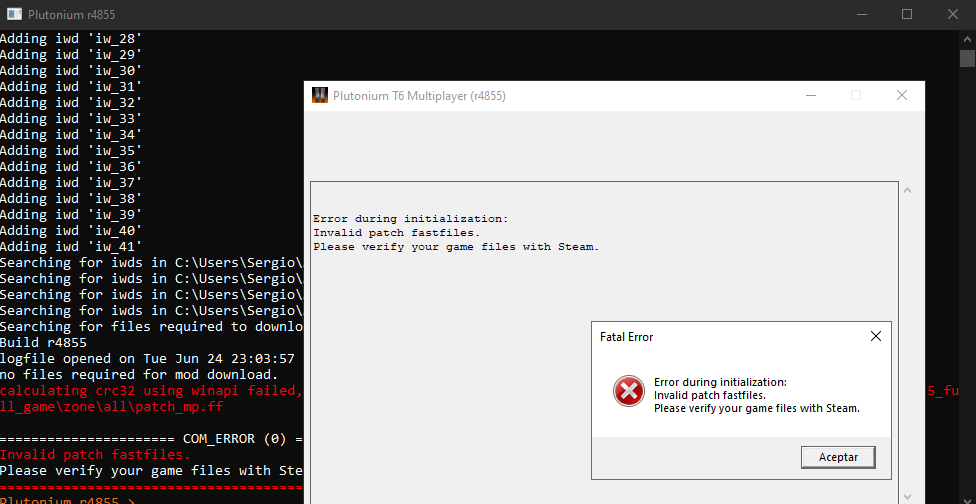Screen dimensions: 976x504
Task: Click the Plutonium r4855 console window icon
Action: click(14, 14)
